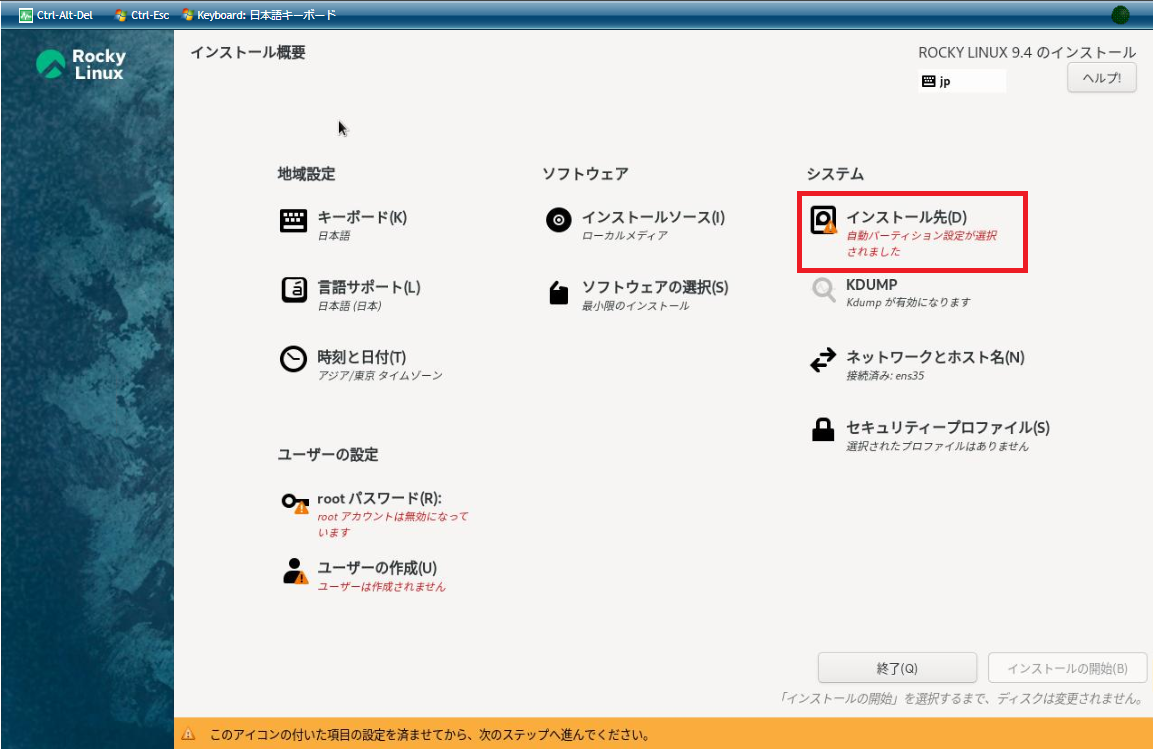Click the magnifier icon for KDUMP
Image resolution: width=1153 pixels, height=749 pixels.
pyautogui.click(x=823, y=290)
